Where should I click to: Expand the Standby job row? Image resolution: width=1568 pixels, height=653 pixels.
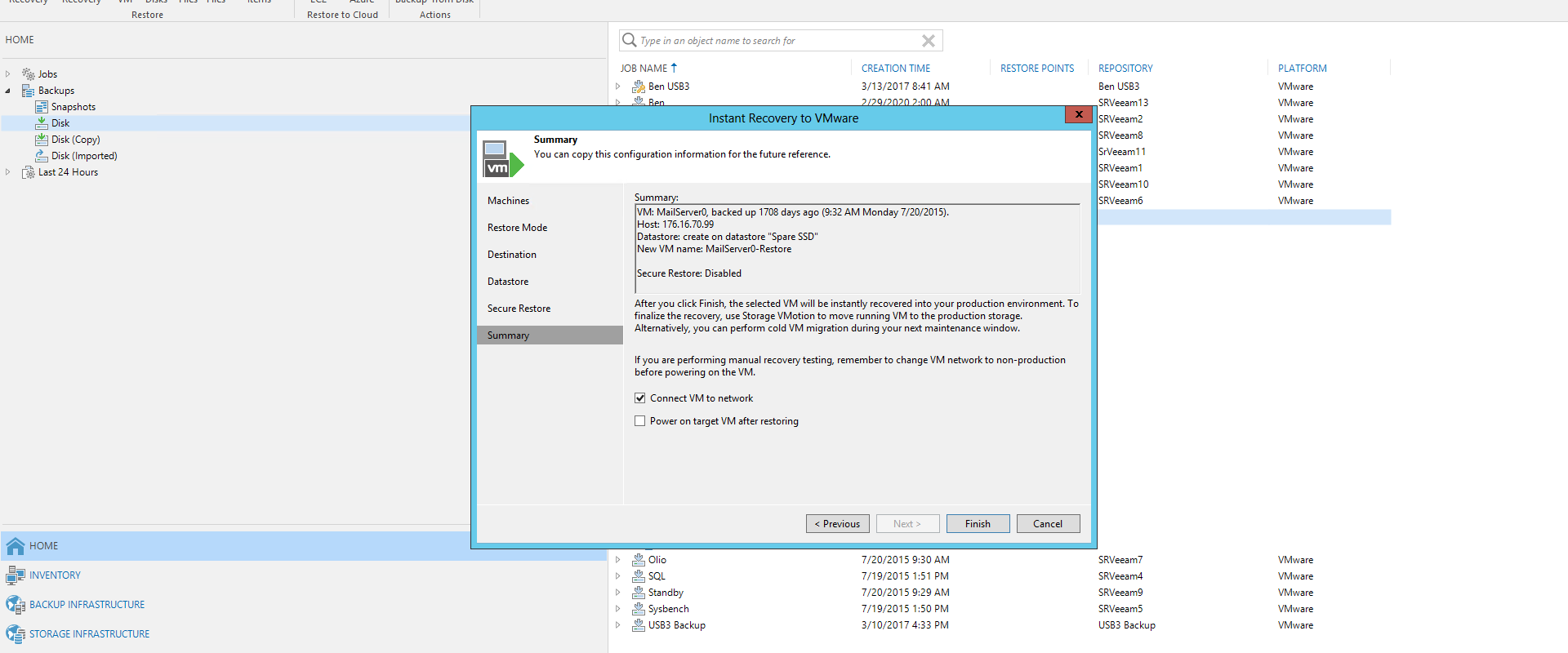click(x=618, y=593)
